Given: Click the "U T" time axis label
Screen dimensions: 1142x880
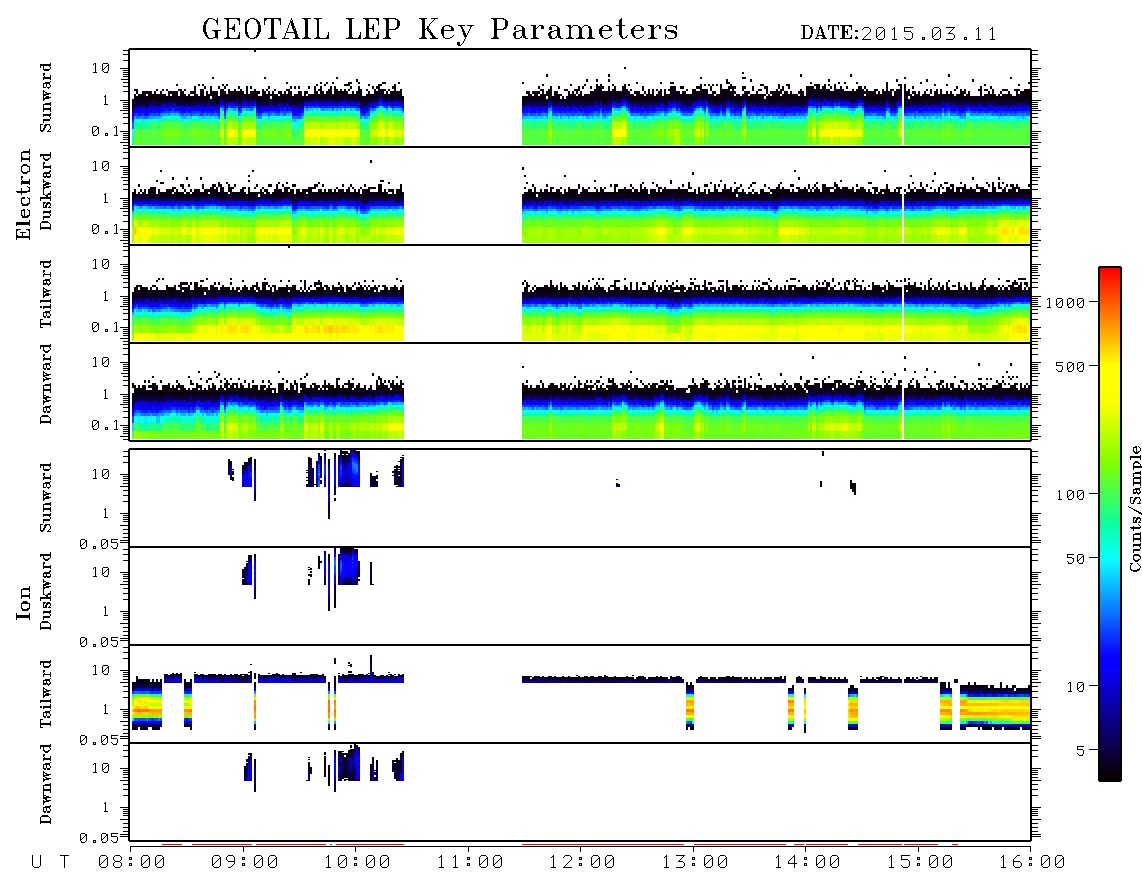Looking at the screenshot, I should point(50,863).
